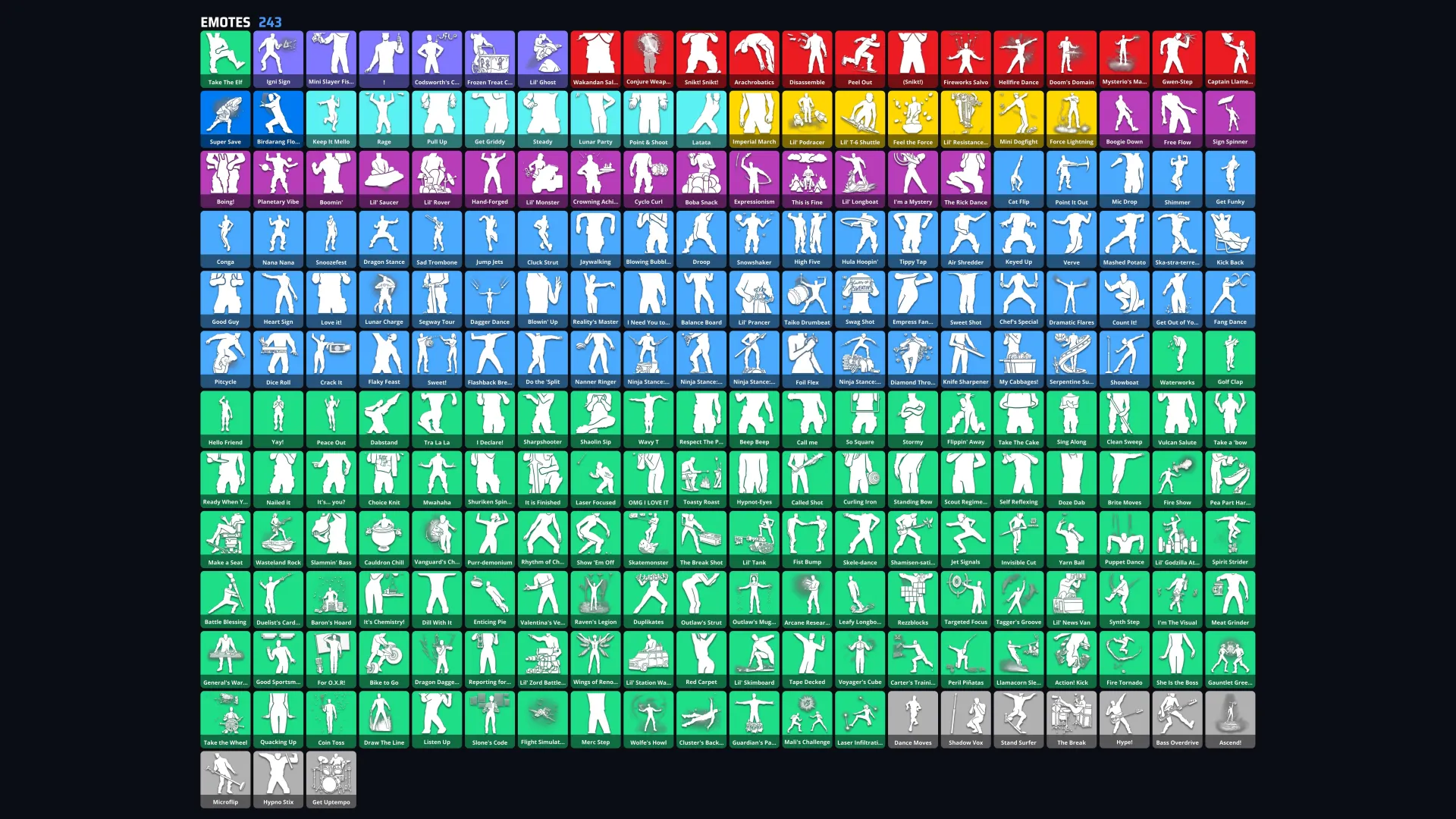Select the Bike to Go emote
Image resolution: width=1456 pixels, height=819 pixels.
point(384,660)
